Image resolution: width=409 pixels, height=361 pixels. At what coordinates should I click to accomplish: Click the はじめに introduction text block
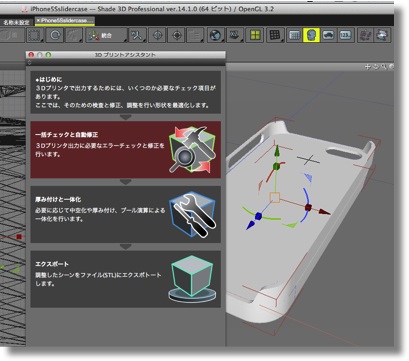tap(126, 92)
